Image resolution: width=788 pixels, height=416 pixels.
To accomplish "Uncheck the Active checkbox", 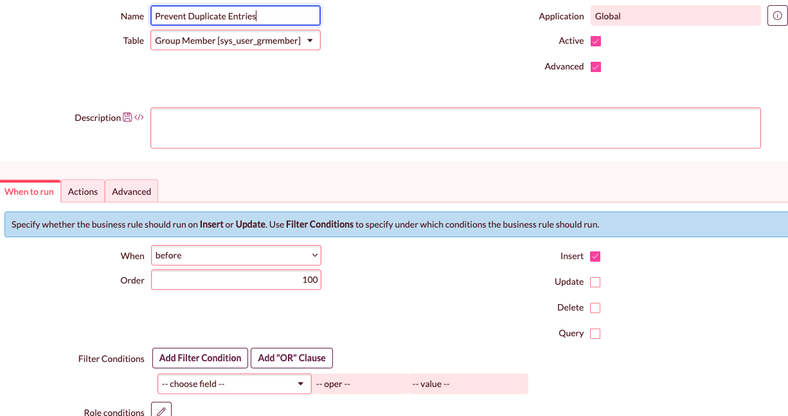I will pos(596,42).
